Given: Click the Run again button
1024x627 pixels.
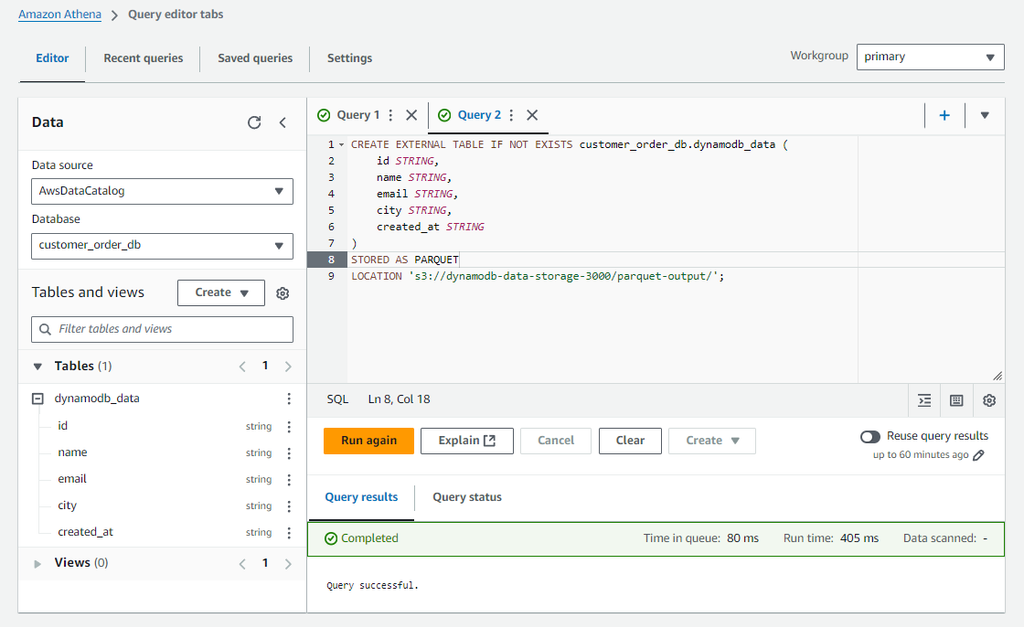Looking at the screenshot, I should point(368,440).
